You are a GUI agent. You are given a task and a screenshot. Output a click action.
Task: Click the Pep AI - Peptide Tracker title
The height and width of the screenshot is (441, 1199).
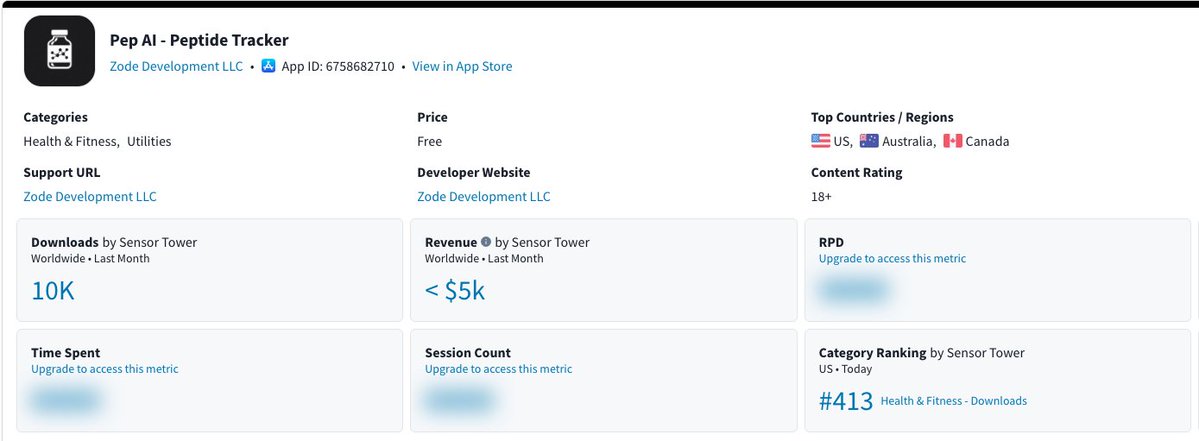[x=199, y=41]
